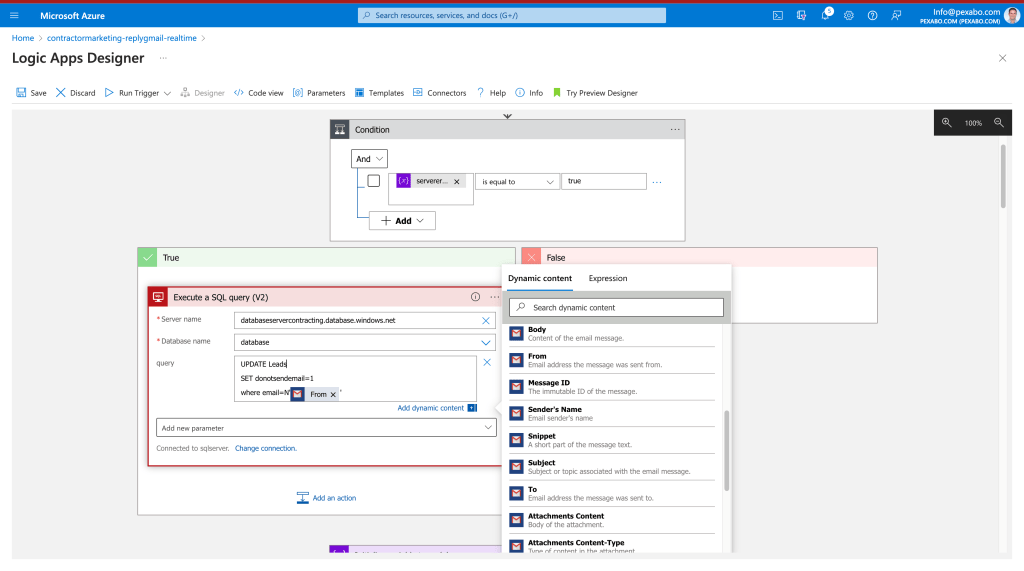
Task: Open the Azure portal hamburger menu
Action: coord(14,15)
